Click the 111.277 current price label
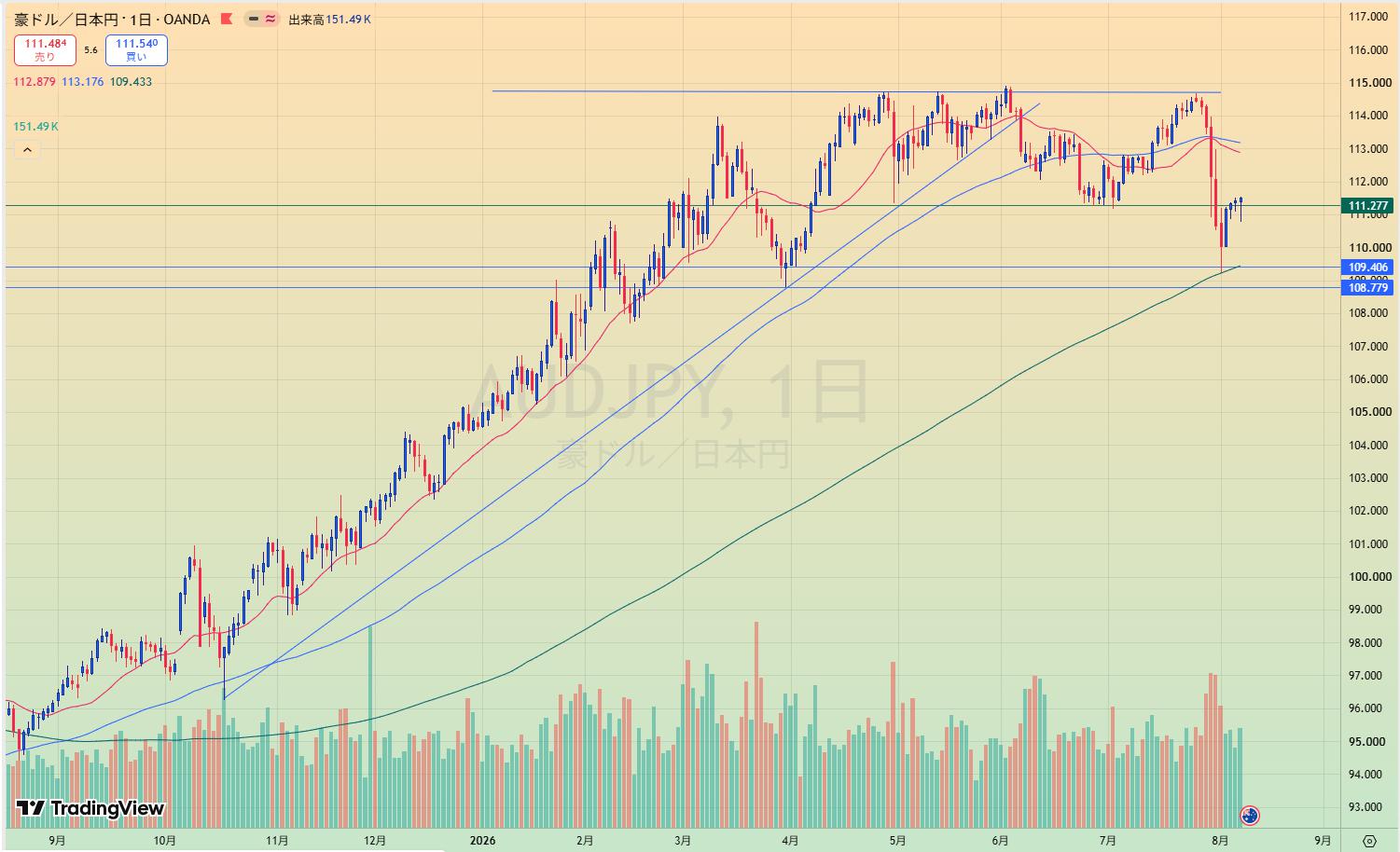 [x=1368, y=206]
